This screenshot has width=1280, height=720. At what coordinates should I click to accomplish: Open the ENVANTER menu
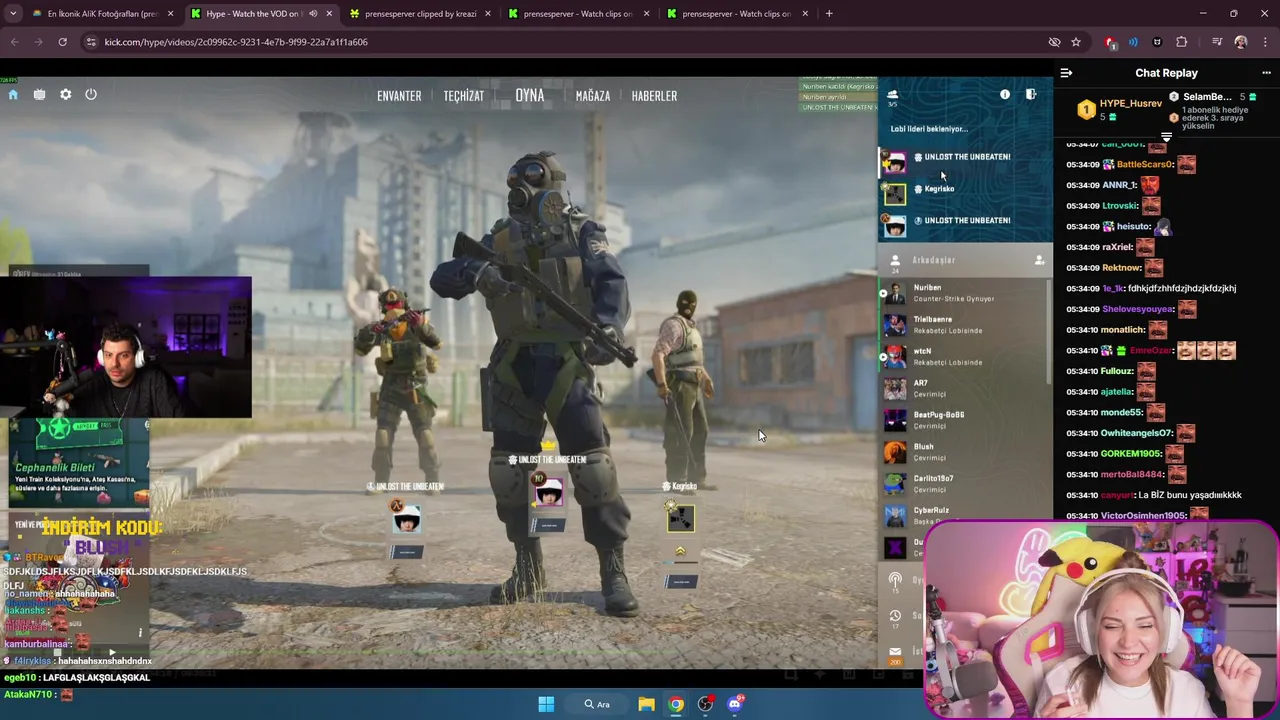pos(399,96)
